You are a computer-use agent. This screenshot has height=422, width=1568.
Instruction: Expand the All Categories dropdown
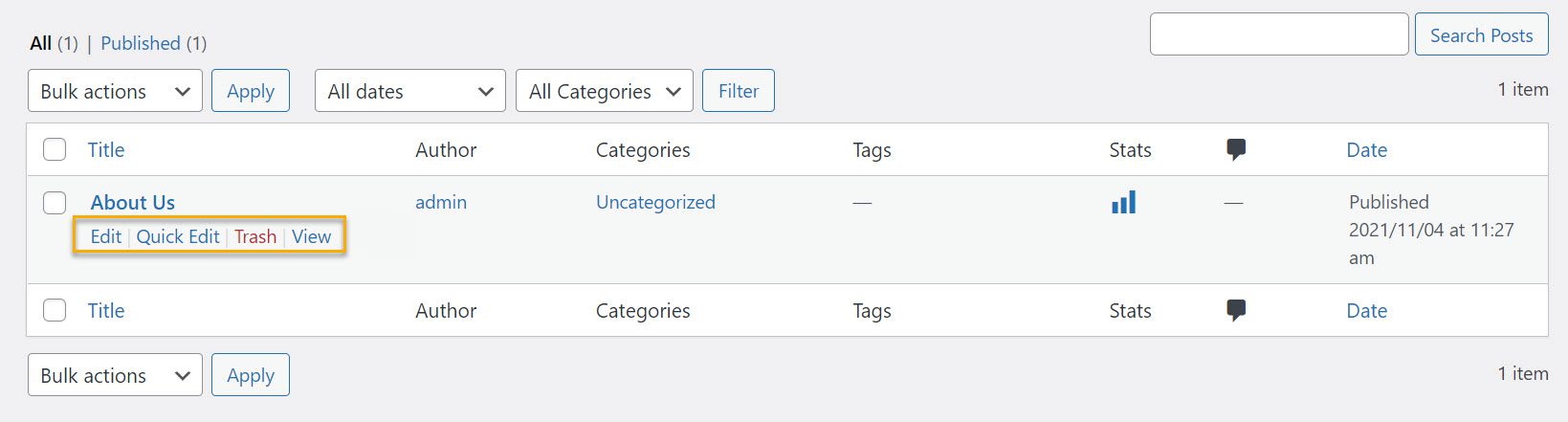coord(604,91)
